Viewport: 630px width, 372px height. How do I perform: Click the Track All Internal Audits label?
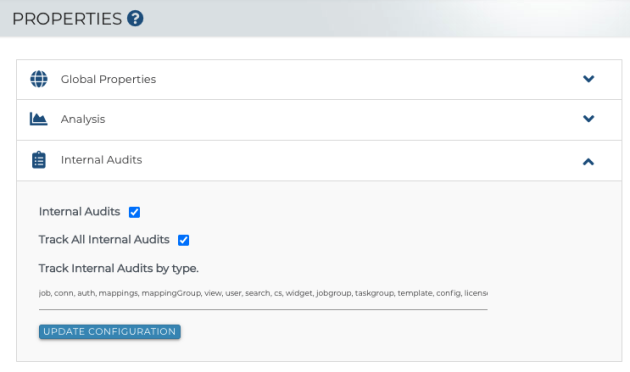coord(104,239)
